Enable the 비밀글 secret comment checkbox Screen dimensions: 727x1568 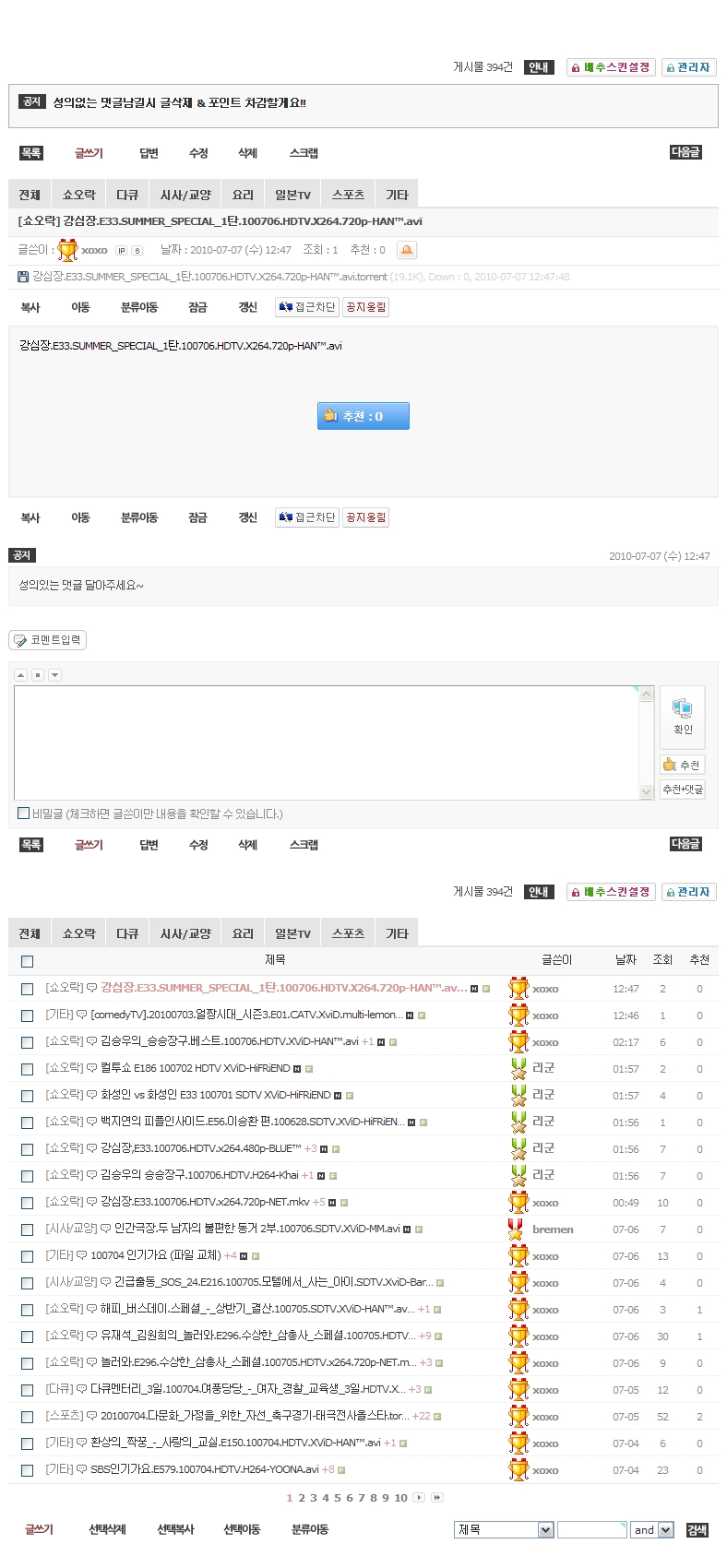coord(24,813)
